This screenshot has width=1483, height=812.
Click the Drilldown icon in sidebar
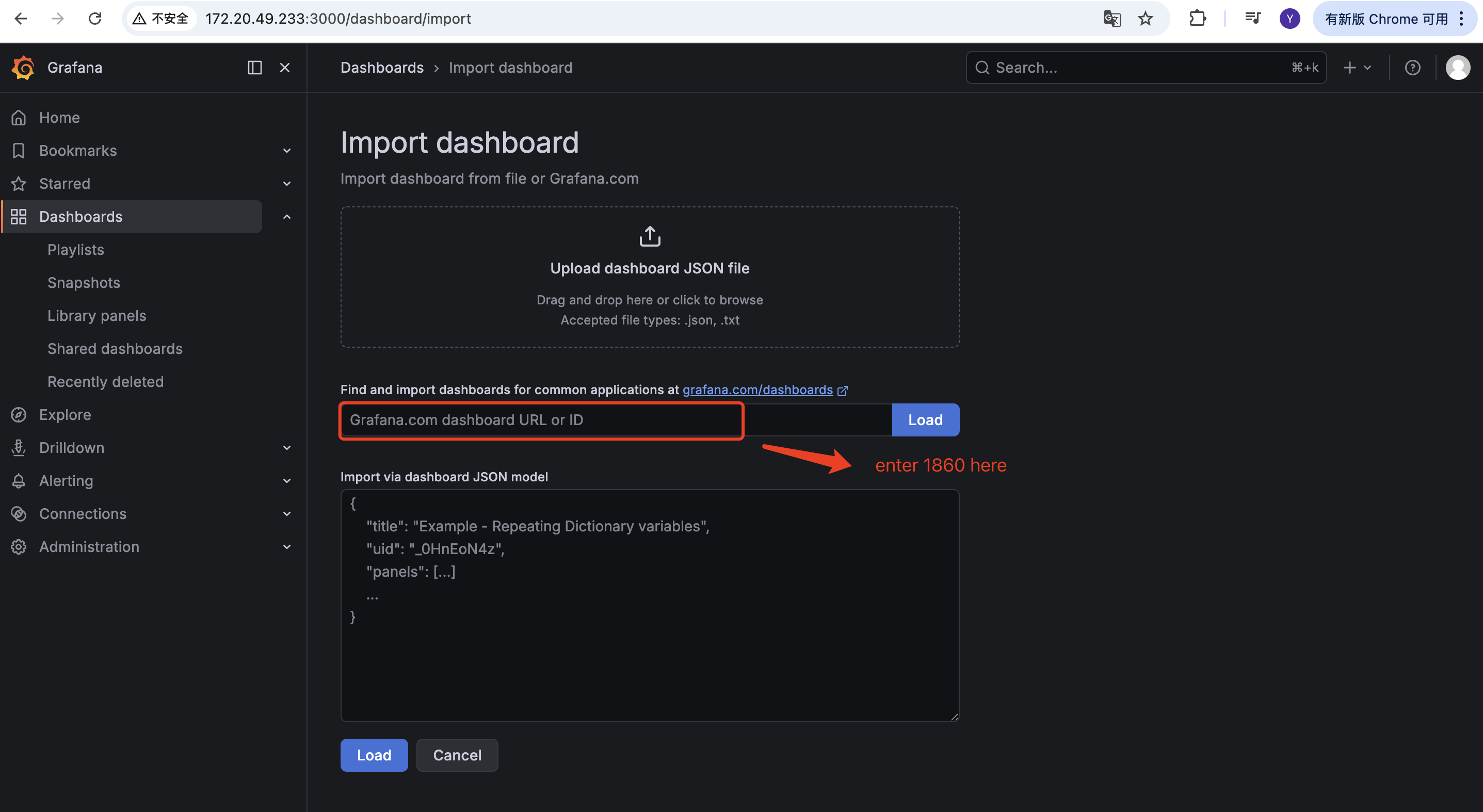(x=19, y=447)
